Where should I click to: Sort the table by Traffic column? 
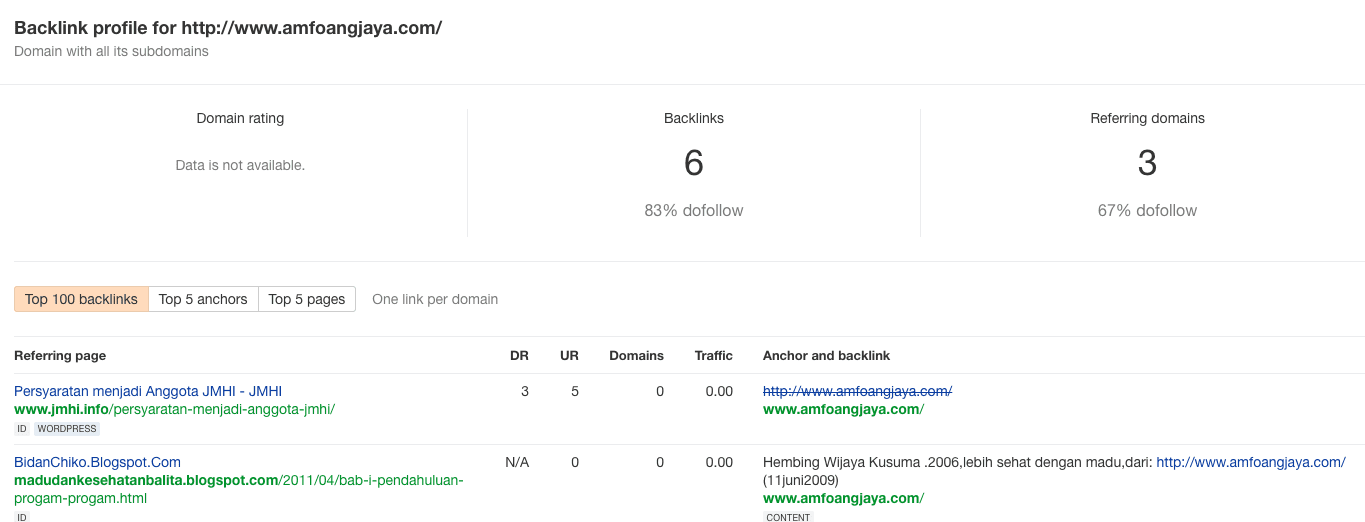pyautogui.click(x=713, y=356)
